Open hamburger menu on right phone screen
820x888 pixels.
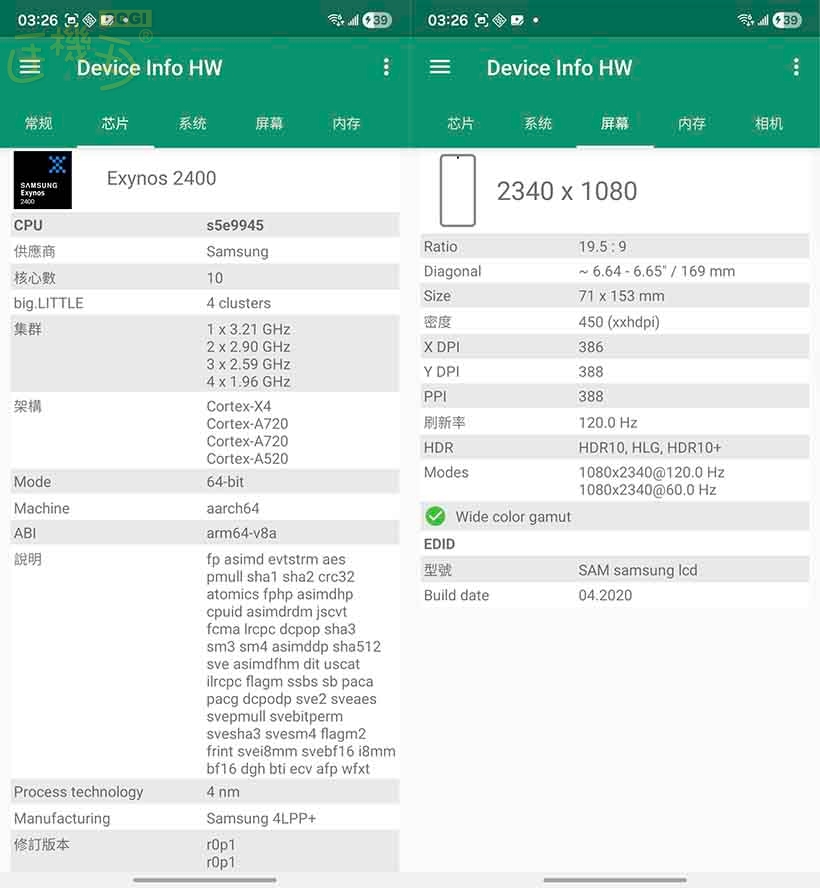tap(440, 67)
